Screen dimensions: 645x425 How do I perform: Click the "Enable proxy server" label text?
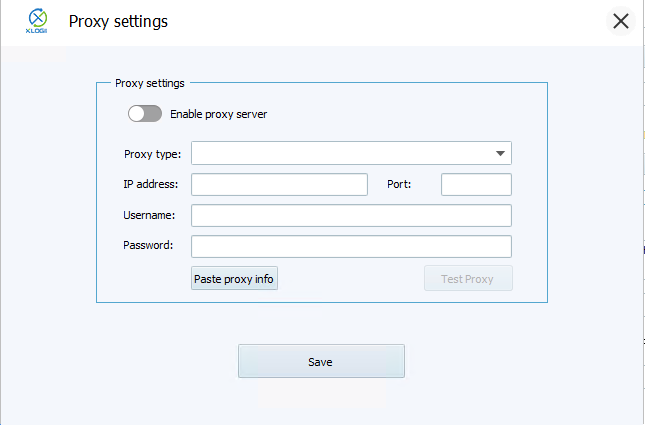[x=218, y=114]
